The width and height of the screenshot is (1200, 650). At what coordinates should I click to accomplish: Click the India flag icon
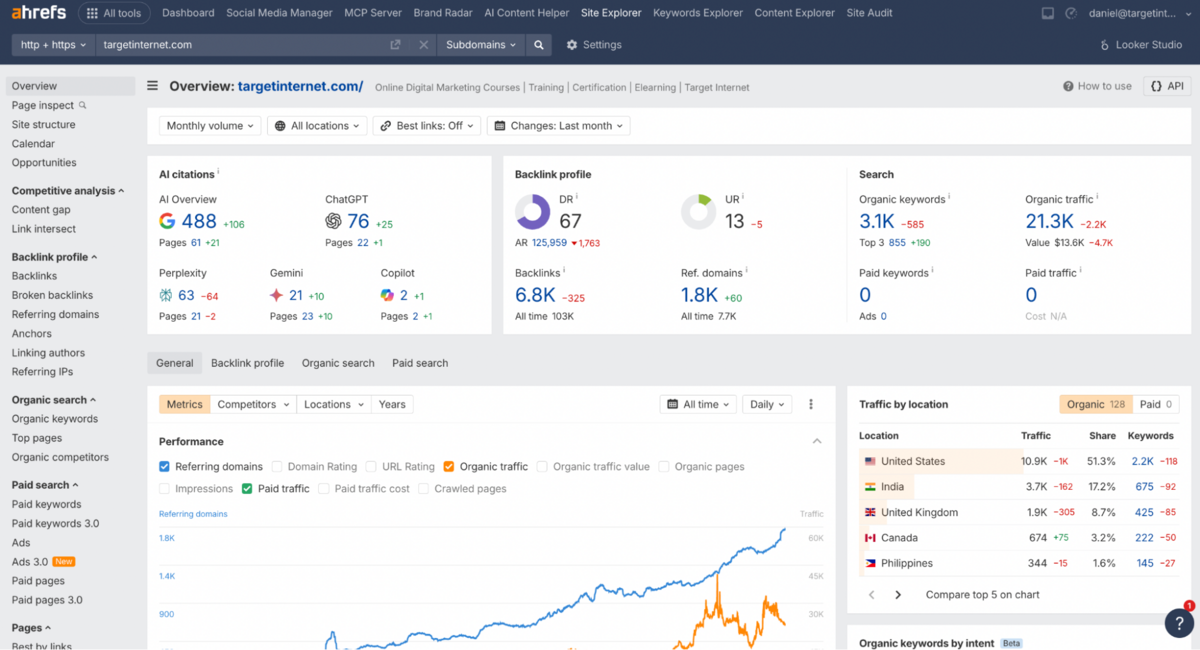click(x=870, y=487)
